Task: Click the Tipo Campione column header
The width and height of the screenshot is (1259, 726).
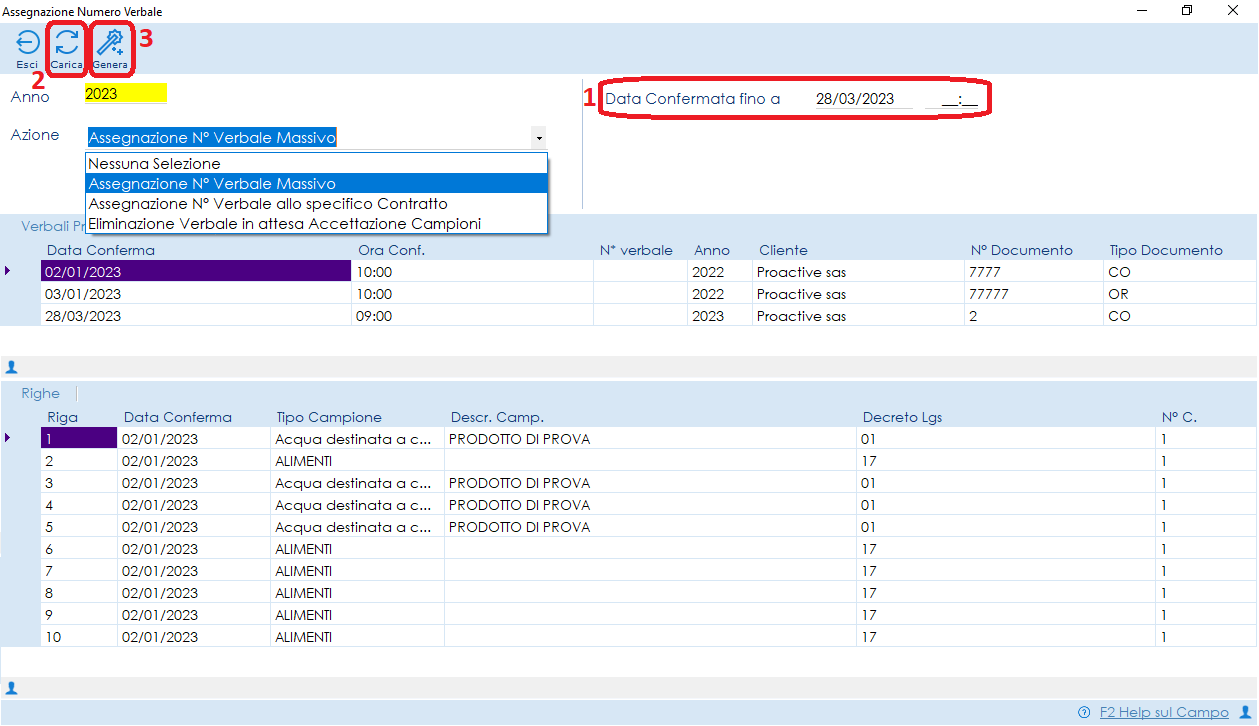Action: [x=329, y=417]
